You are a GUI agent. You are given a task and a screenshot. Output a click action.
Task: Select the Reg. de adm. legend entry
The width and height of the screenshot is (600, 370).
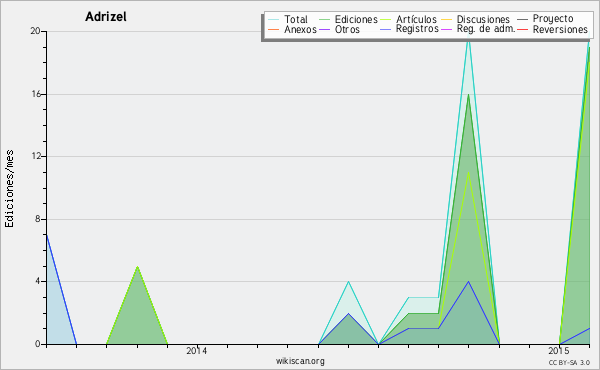click(x=478, y=29)
